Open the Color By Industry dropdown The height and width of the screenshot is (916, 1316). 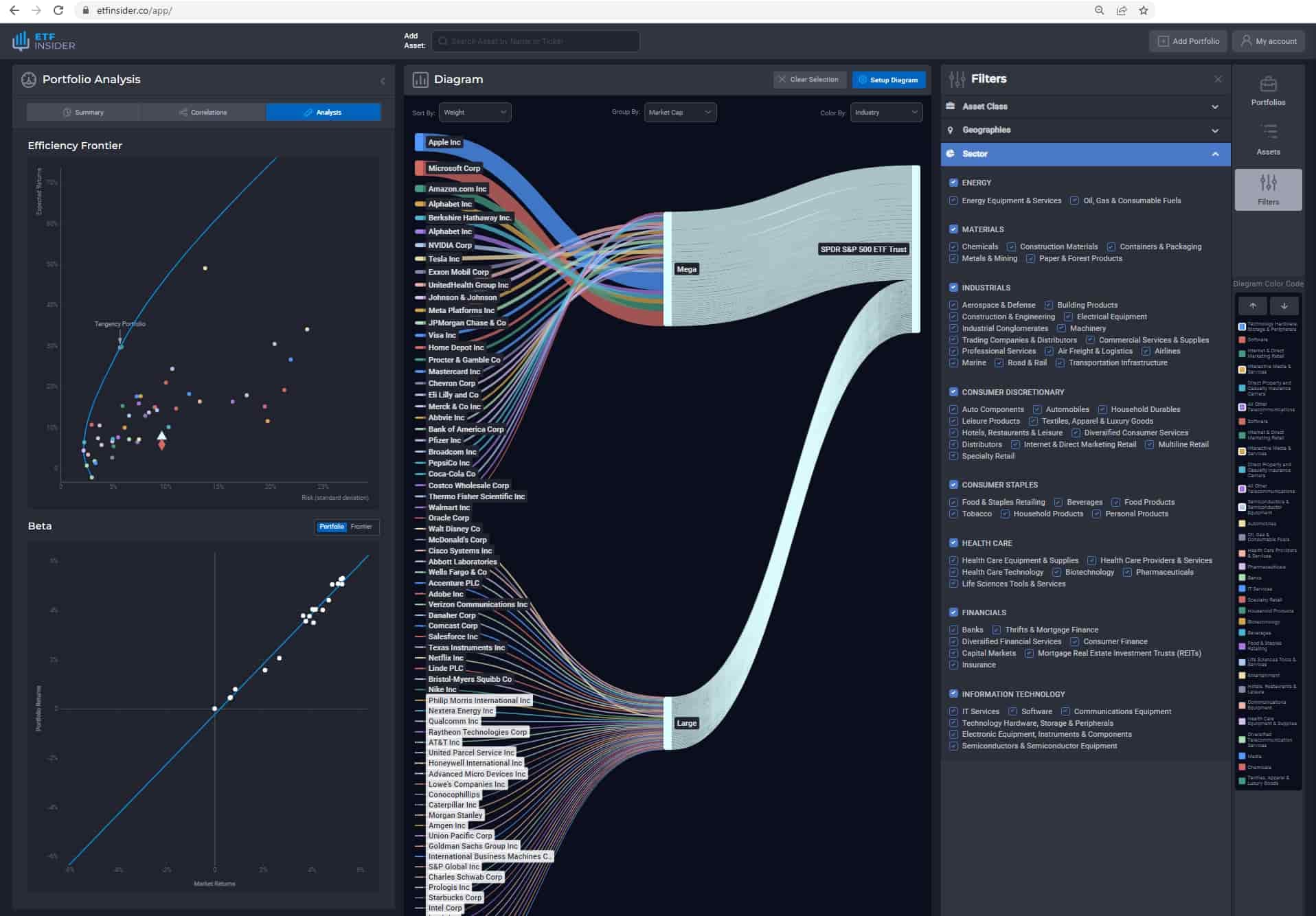886,113
